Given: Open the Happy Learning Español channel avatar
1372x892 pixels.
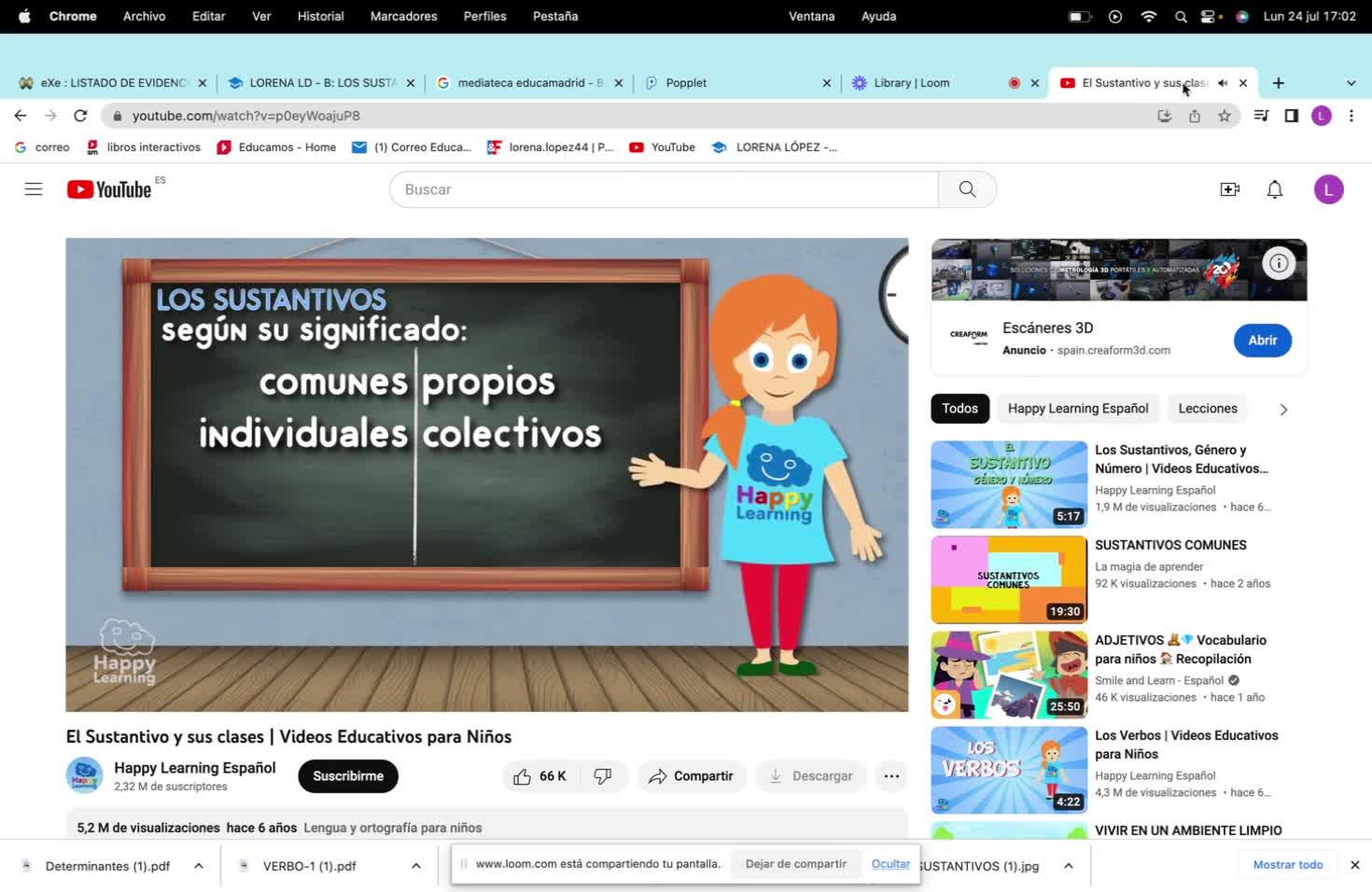Looking at the screenshot, I should tap(84, 775).
